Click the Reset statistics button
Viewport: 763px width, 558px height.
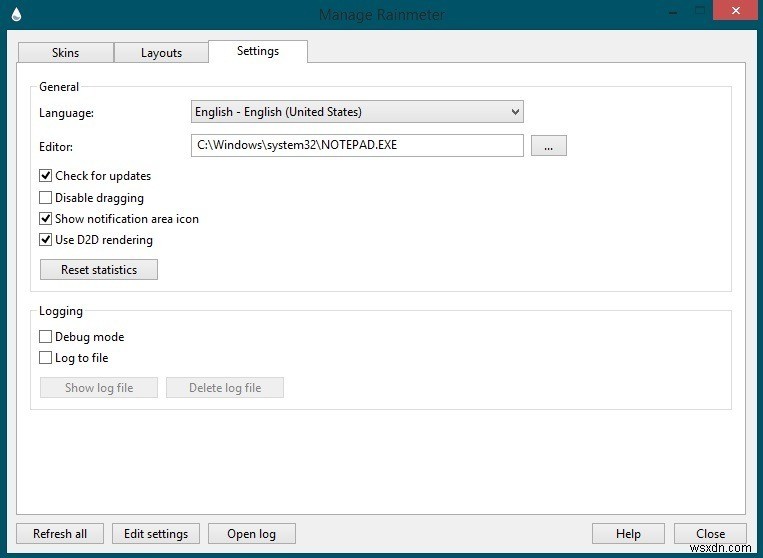click(x=99, y=270)
